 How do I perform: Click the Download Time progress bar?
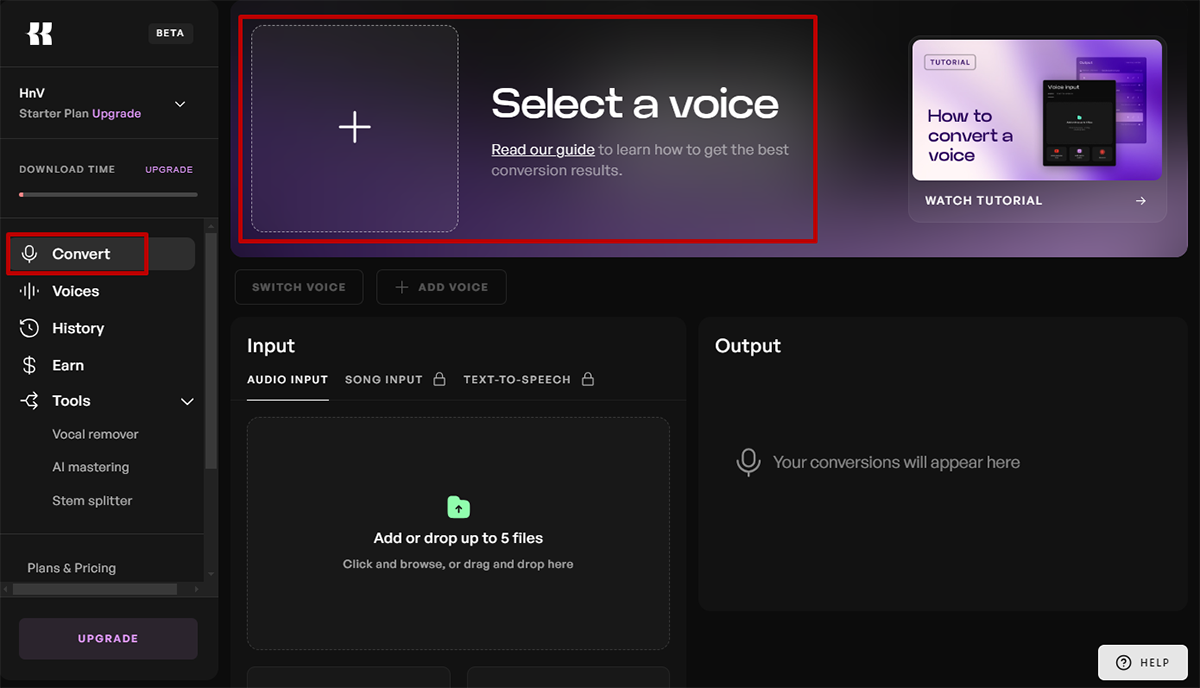pyautogui.click(x=108, y=194)
